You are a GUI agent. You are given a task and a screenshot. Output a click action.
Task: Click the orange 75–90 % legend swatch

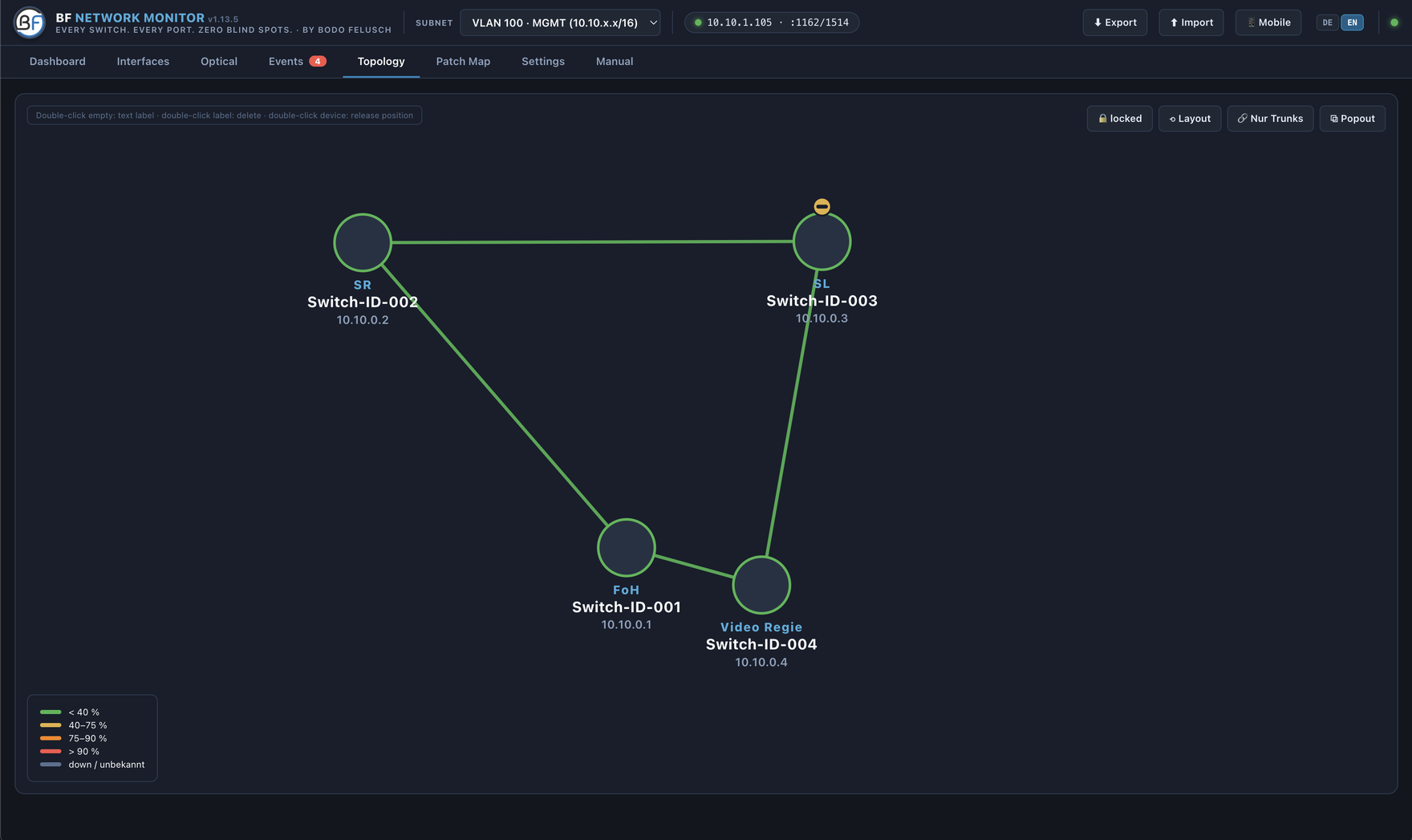51,738
